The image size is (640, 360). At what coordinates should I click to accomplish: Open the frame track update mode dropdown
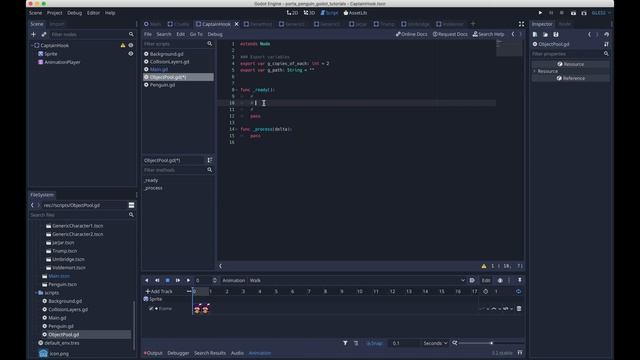(483, 309)
